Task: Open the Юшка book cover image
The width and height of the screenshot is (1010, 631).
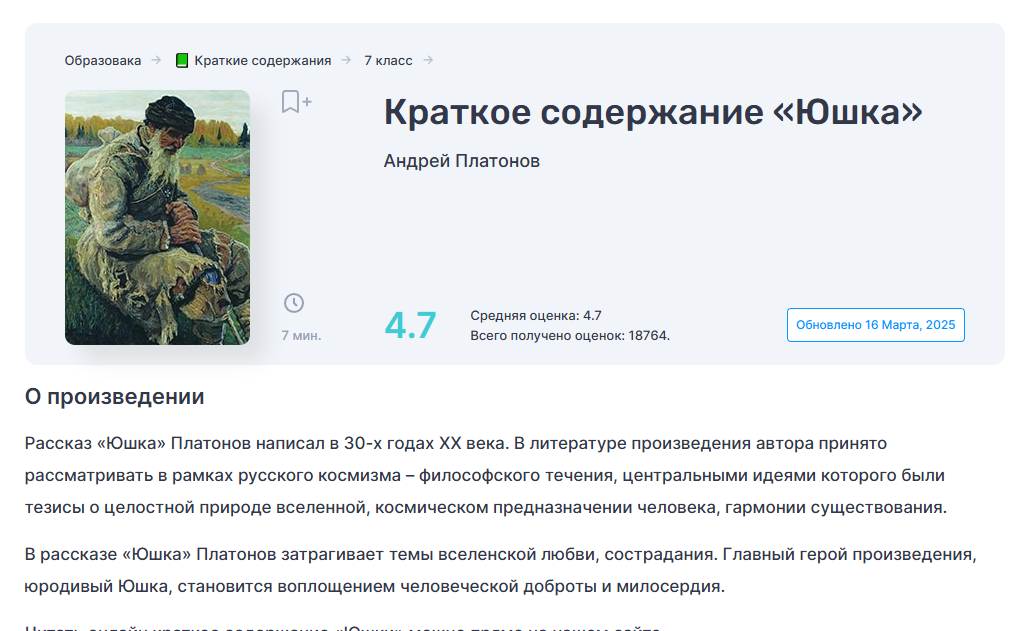Action: (157, 217)
